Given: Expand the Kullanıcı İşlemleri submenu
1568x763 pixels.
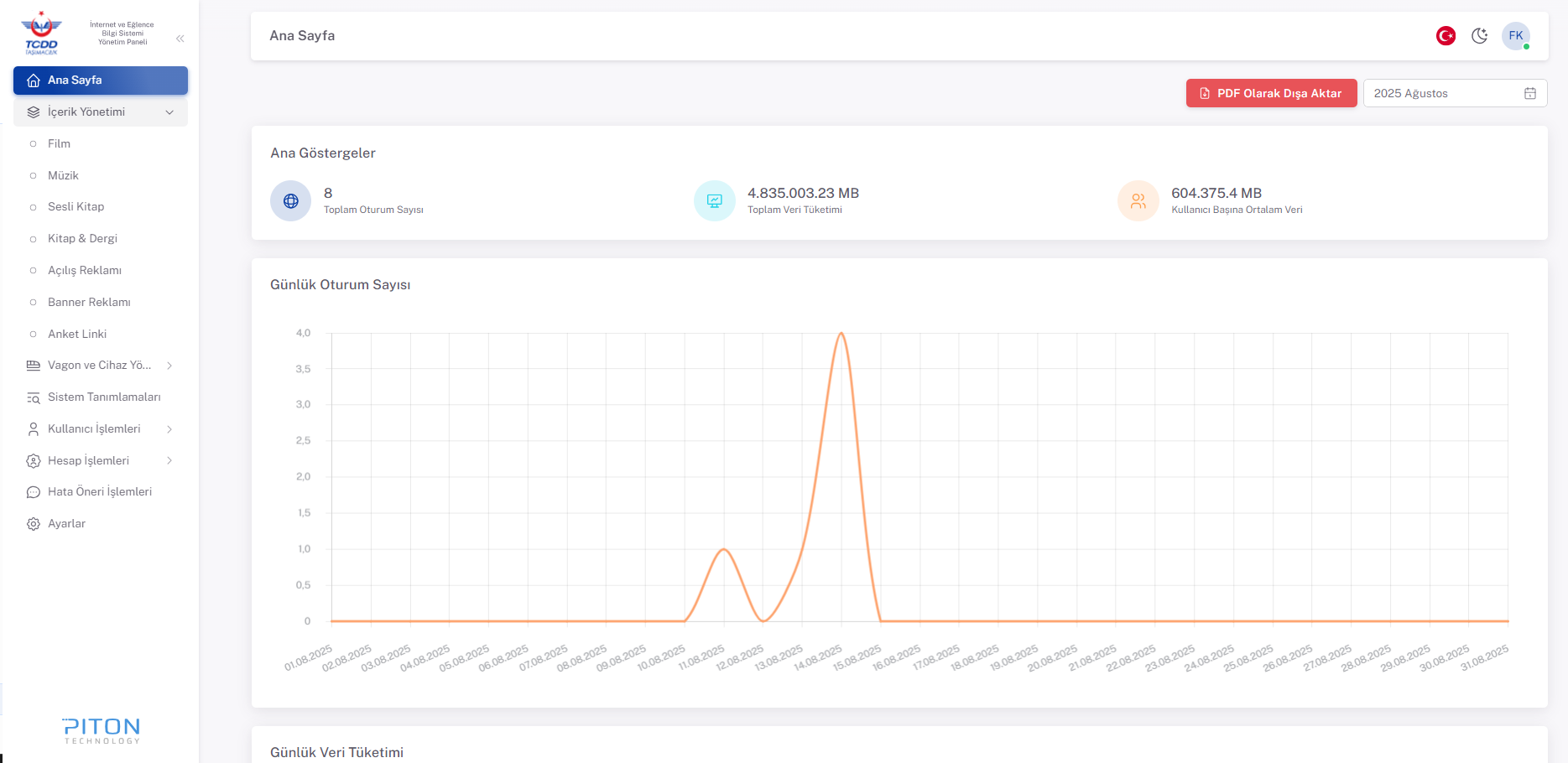Looking at the screenshot, I should [169, 429].
